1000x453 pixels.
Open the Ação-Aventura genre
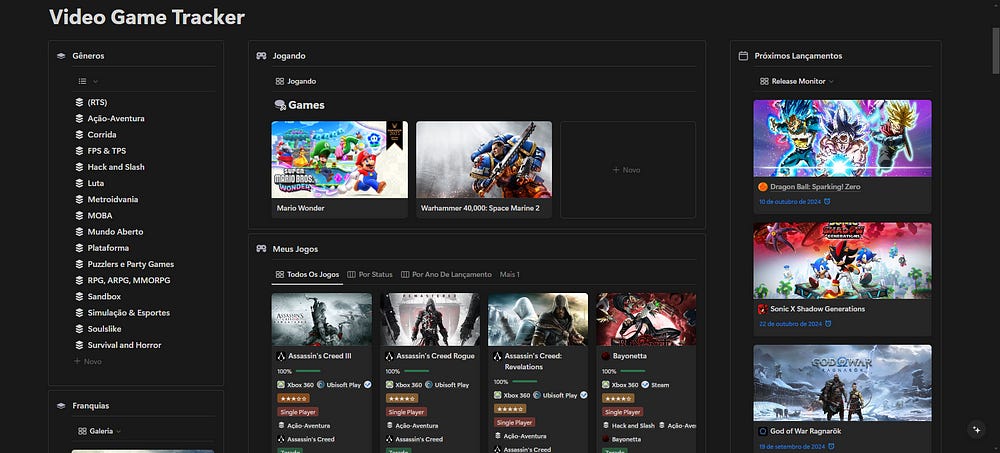pyautogui.click(x=115, y=119)
